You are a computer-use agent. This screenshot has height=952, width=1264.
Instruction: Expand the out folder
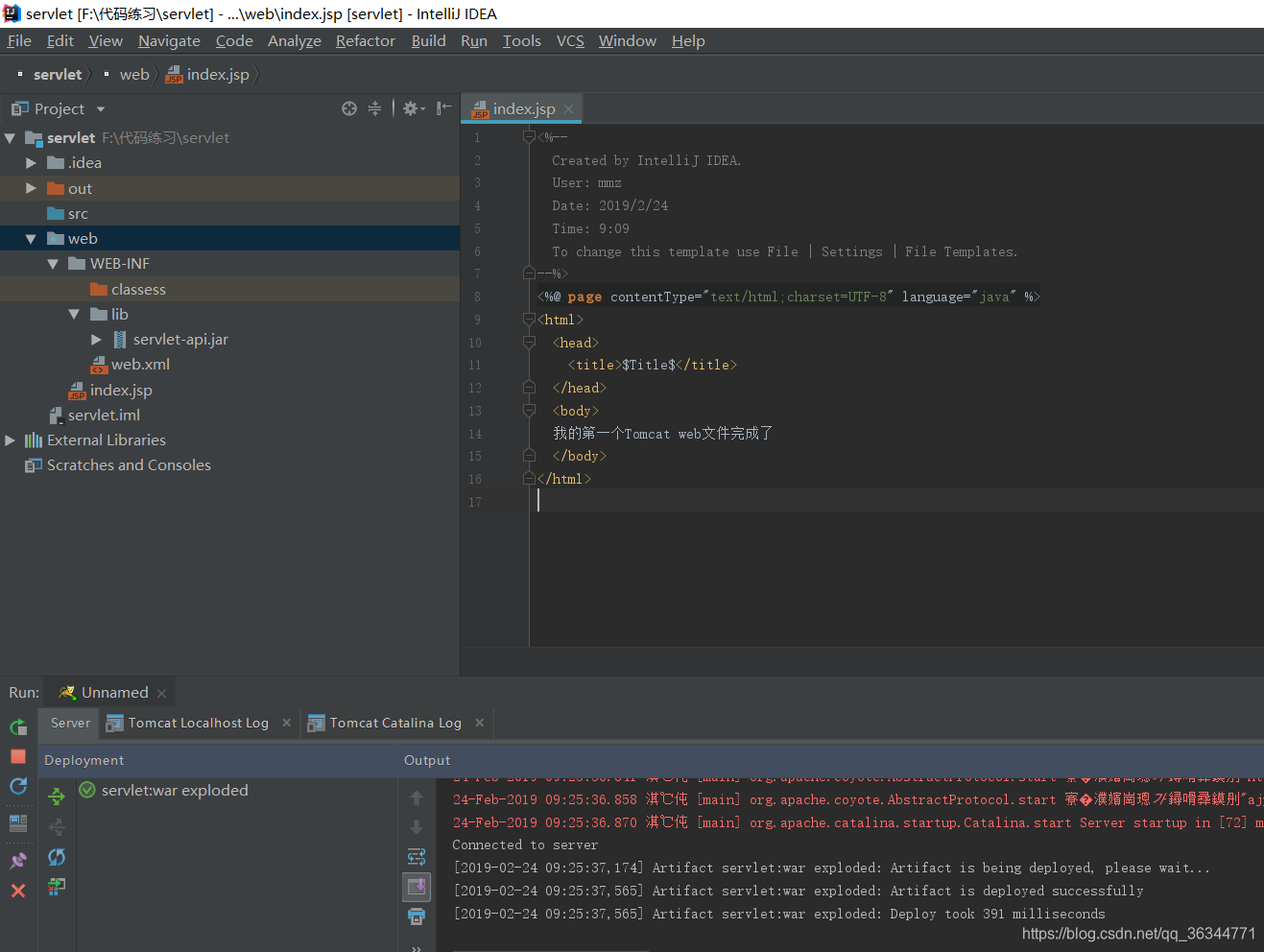click(x=31, y=188)
